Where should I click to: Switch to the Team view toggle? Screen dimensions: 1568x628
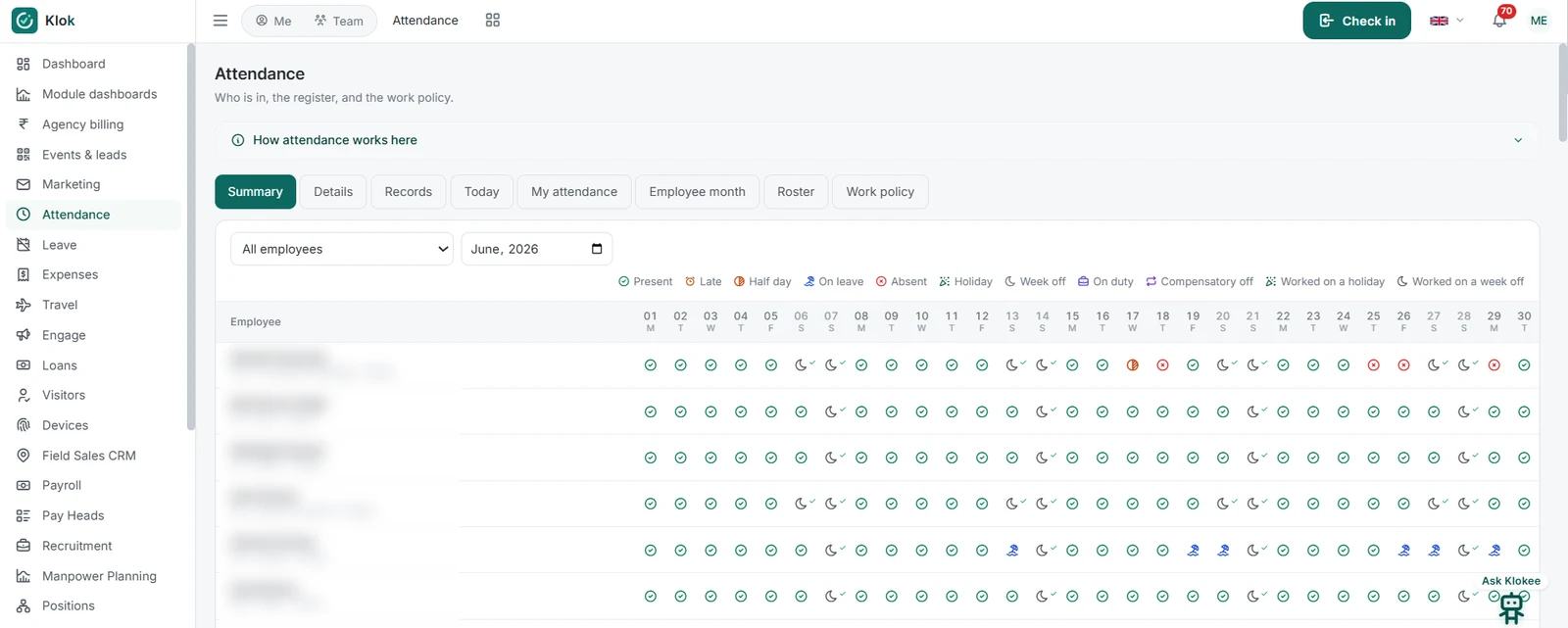point(339,21)
